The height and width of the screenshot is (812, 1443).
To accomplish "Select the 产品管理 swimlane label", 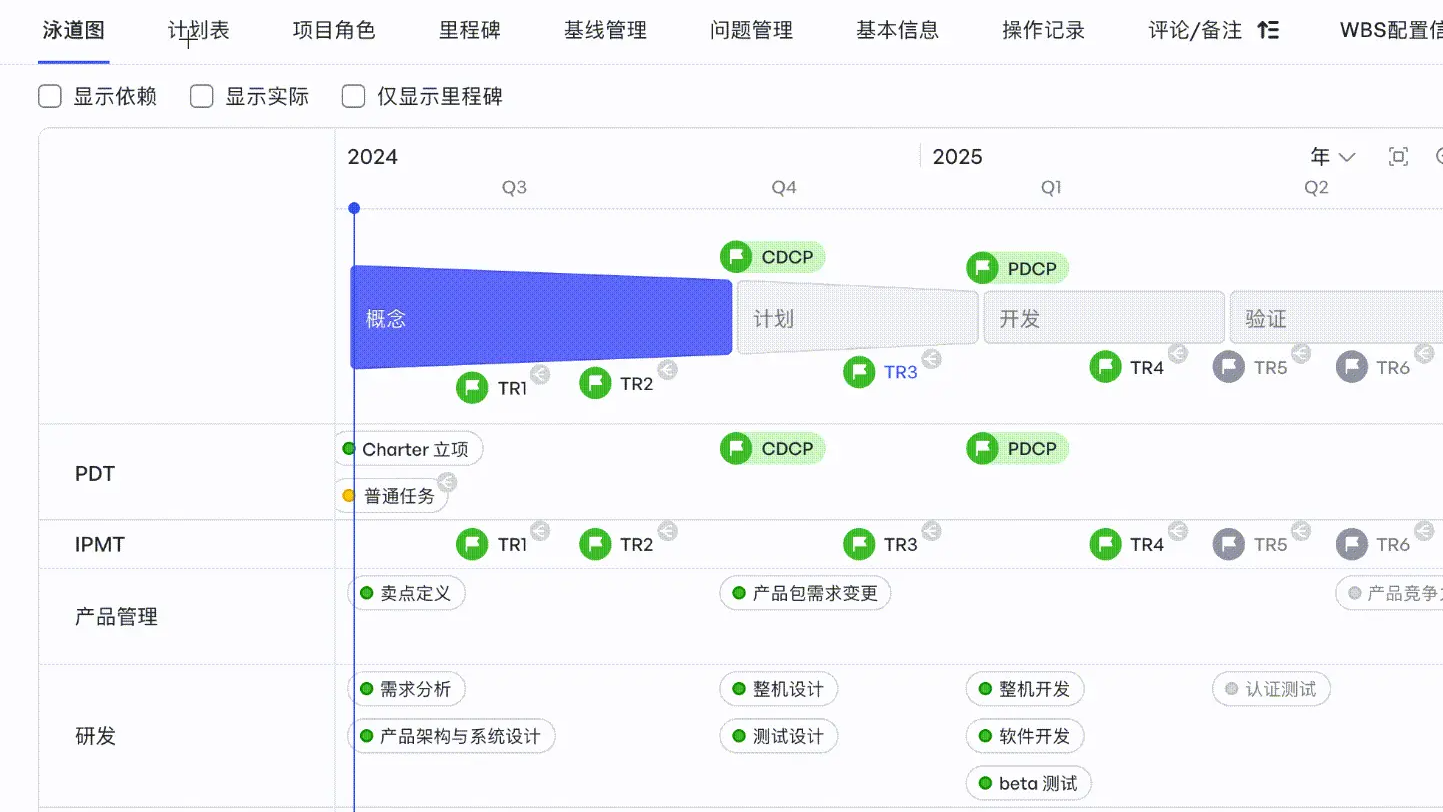I will (x=116, y=617).
